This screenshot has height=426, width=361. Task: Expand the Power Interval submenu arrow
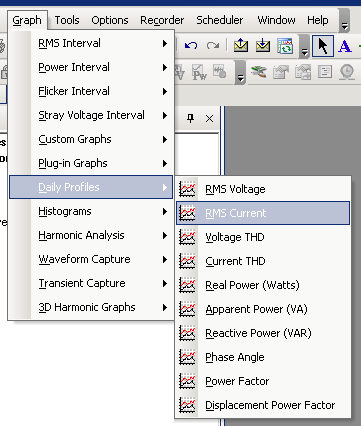point(165,67)
